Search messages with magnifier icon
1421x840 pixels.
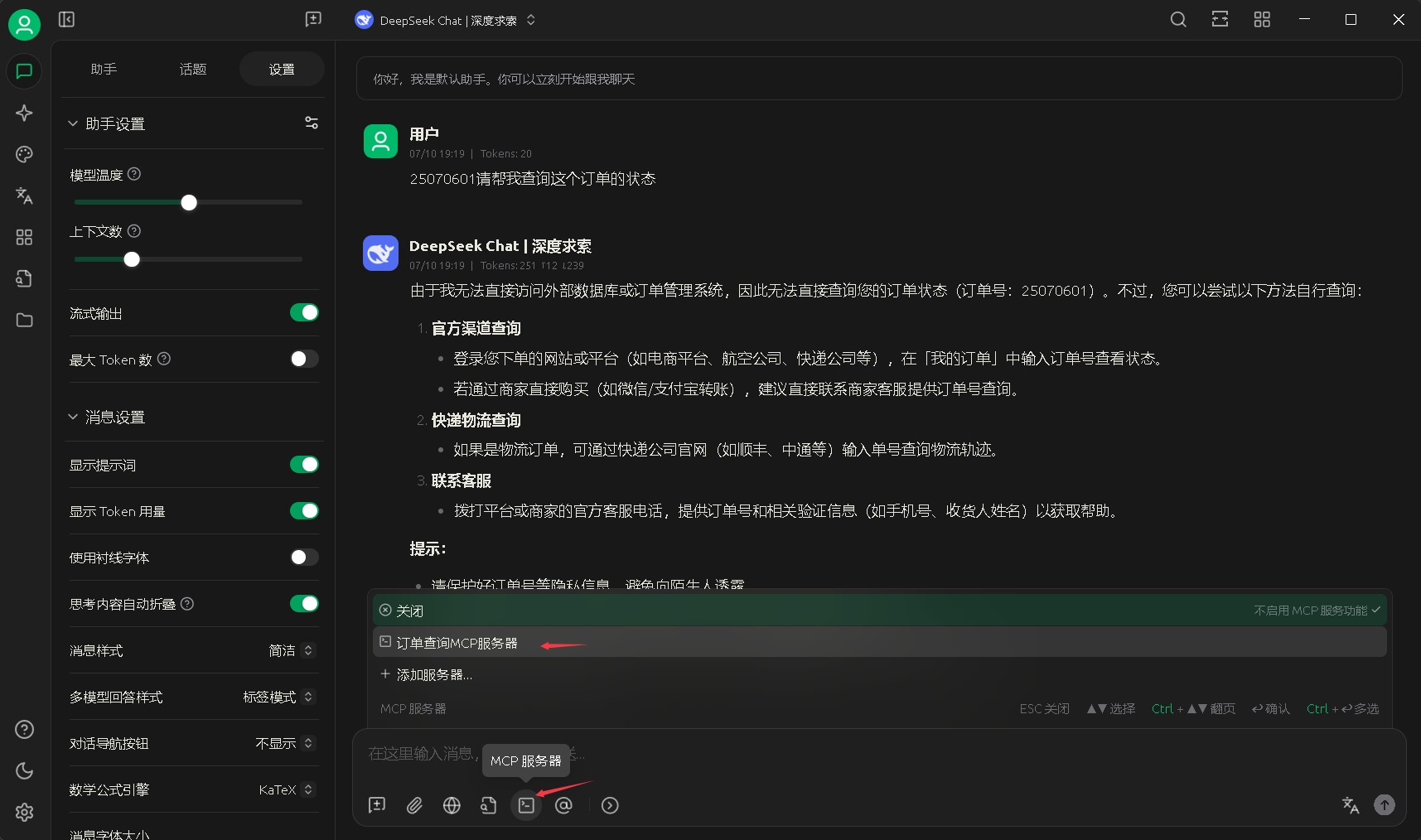[1178, 19]
